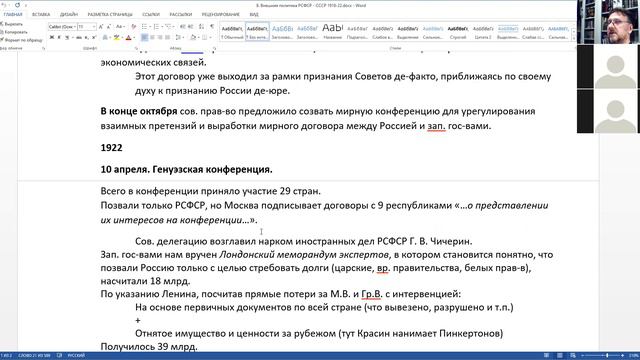The image size is (640, 360).
Task: Expand the styles gallery
Action: 573,38
